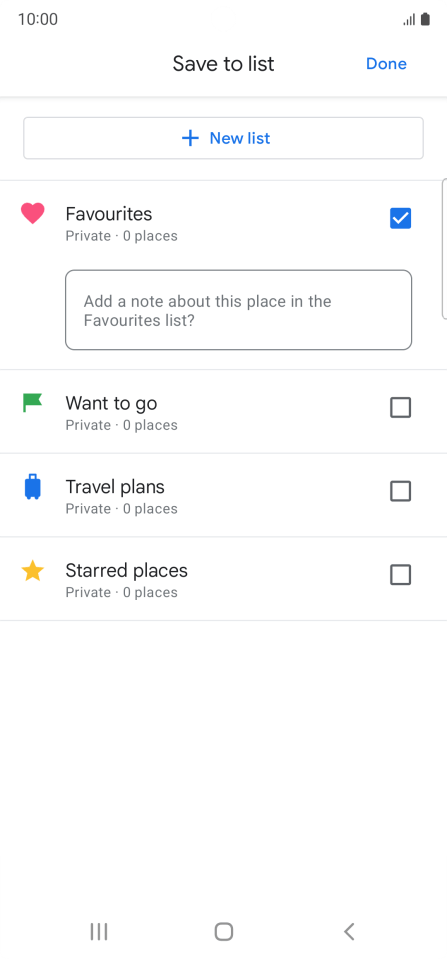Check the Starred places checkbox
Screen dimensions: 447x959
(x=401, y=575)
